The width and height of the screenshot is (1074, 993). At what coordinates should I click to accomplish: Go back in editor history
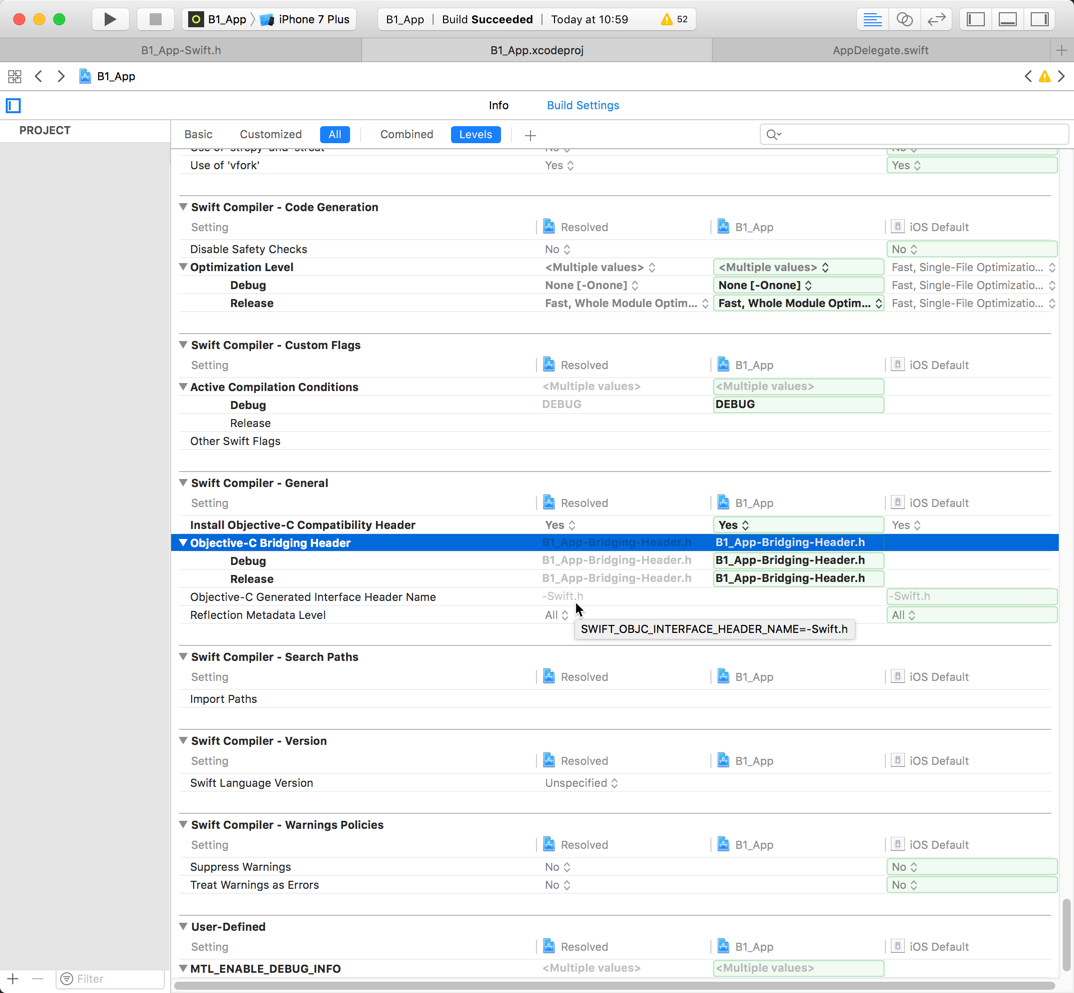click(x=38, y=76)
